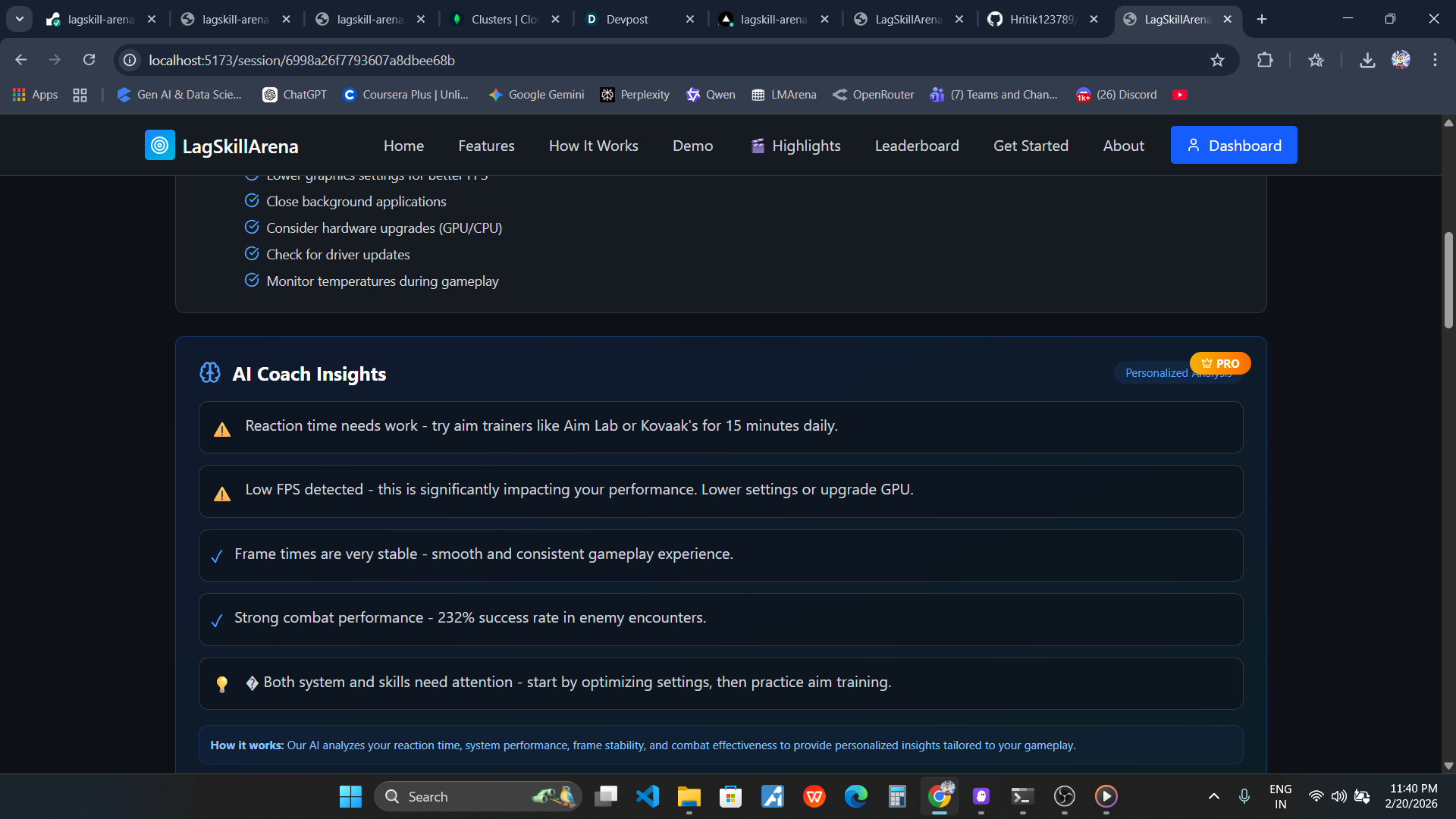The width and height of the screenshot is (1456, 819).
Task: Click the brain icon beside AI Coach Insights
Action: click(210, 373)
